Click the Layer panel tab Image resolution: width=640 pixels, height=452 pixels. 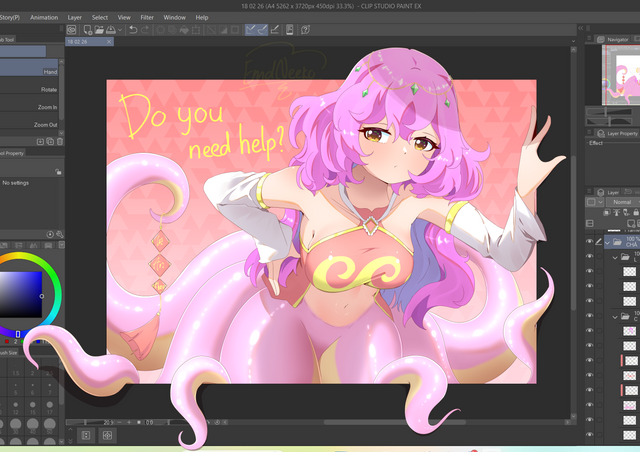click(608, 192)
